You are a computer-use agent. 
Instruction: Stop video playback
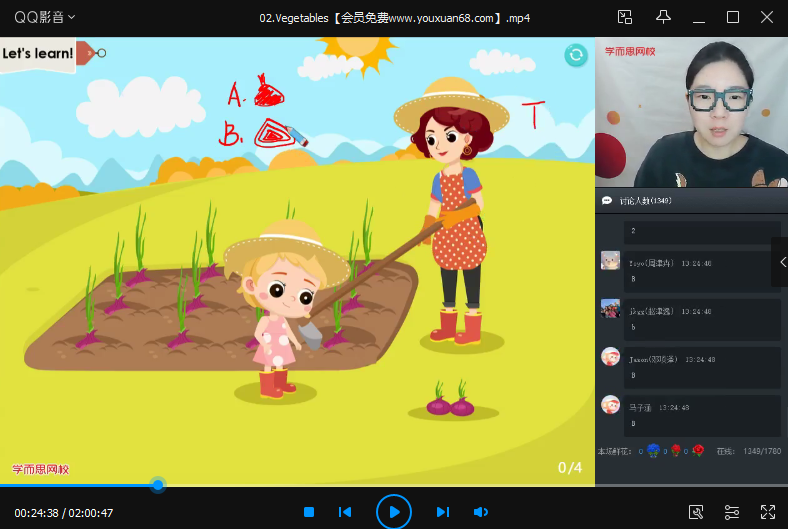click(309, 512)
